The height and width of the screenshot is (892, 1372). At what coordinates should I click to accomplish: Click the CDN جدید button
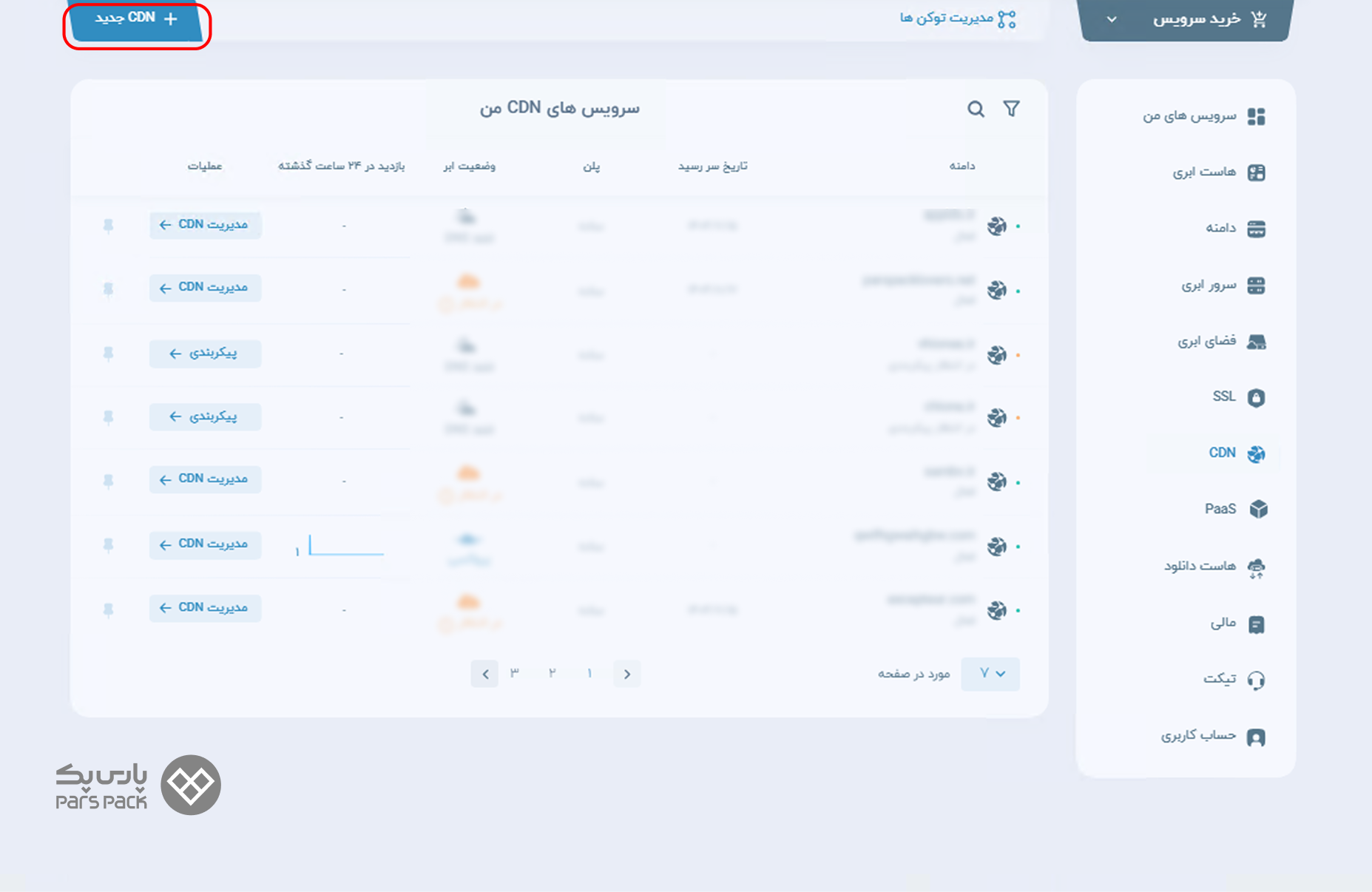tap(136, 18)
